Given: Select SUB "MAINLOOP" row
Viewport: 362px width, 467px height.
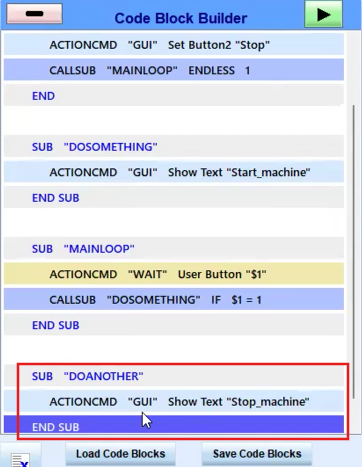Looking at the screenshot, I should tap(174, 249).
